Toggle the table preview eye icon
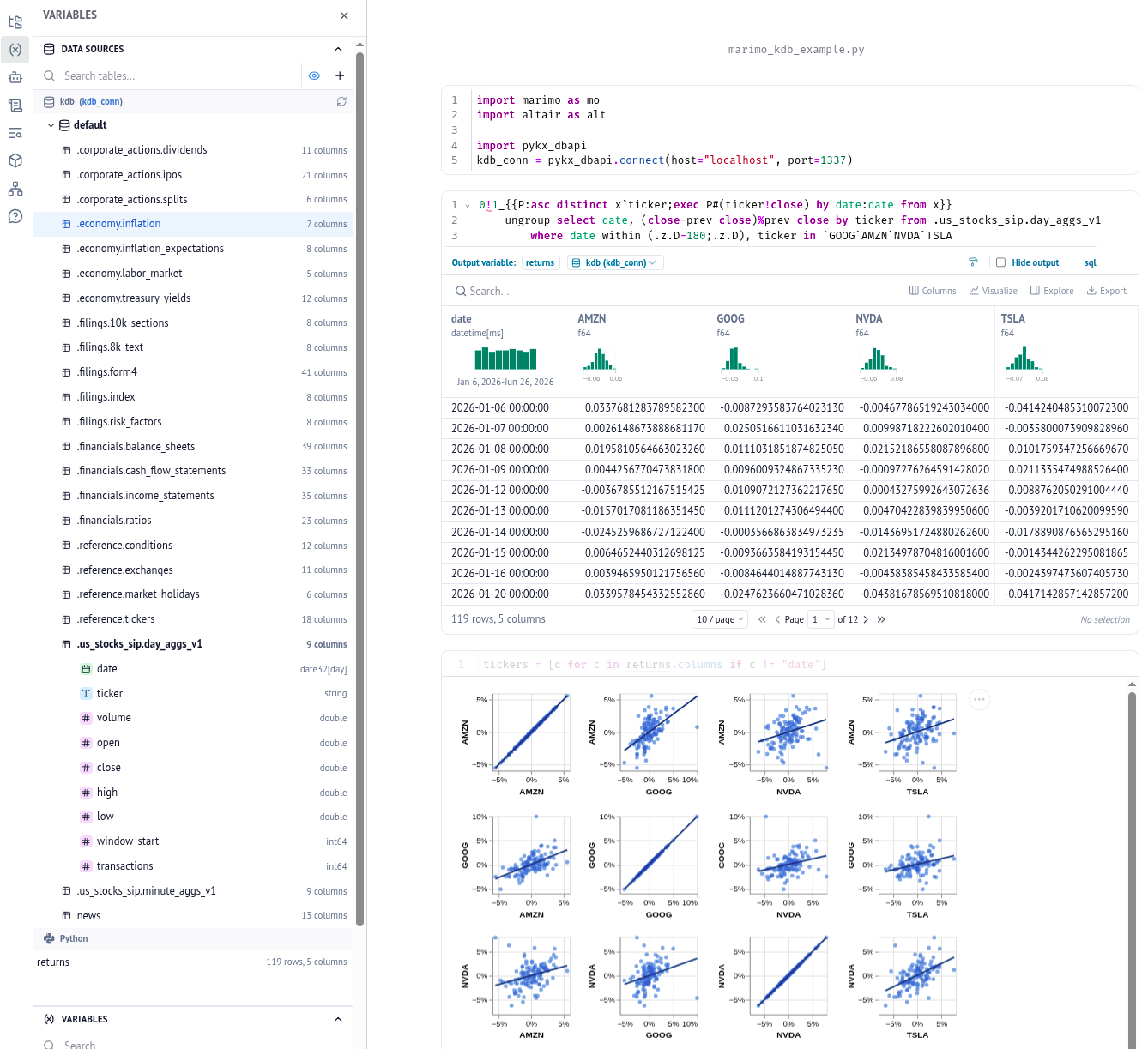Viewport: 1148px width, 1049px height. 314,75
